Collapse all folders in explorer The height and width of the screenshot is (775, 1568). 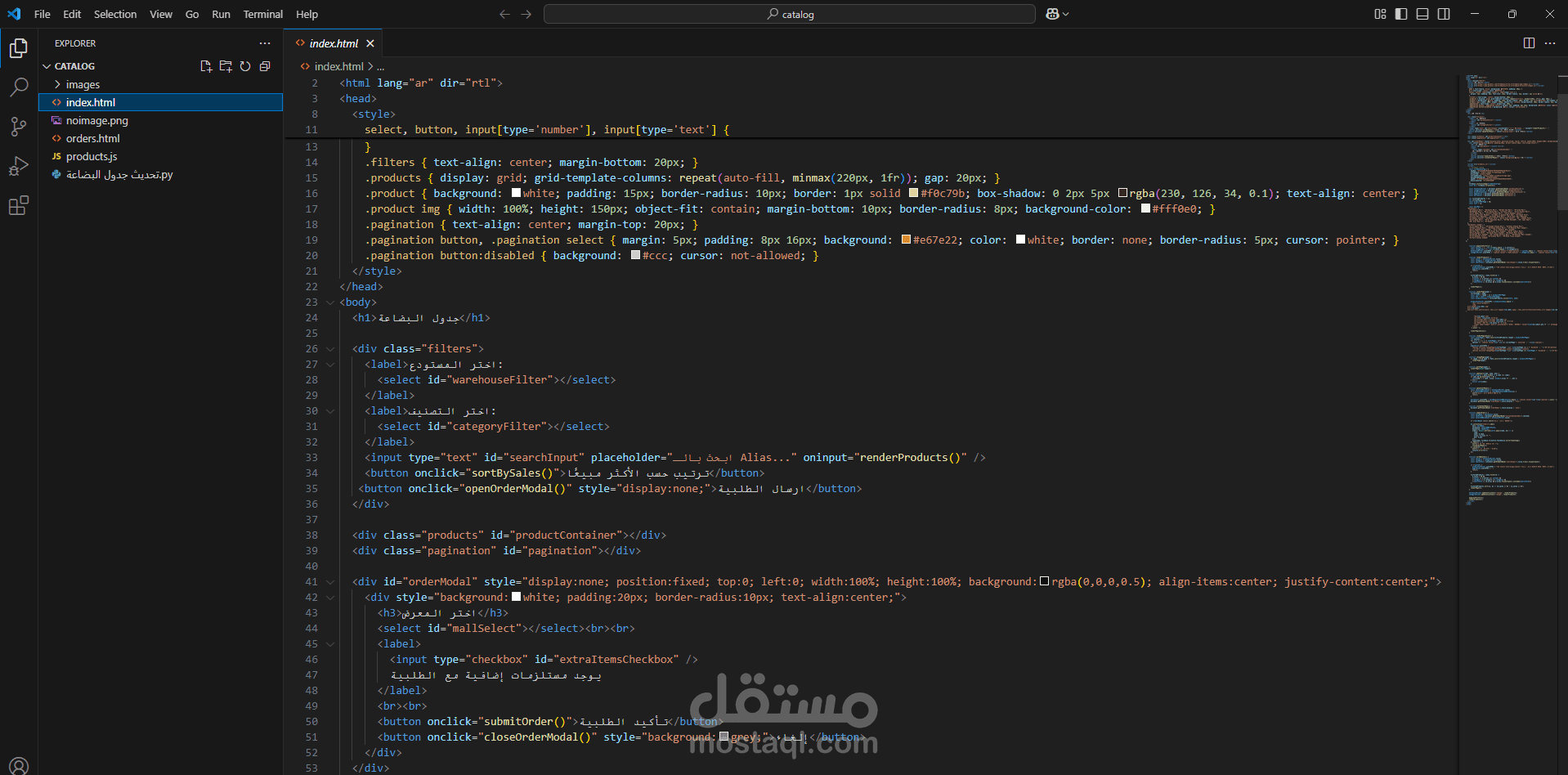point(265,66)
